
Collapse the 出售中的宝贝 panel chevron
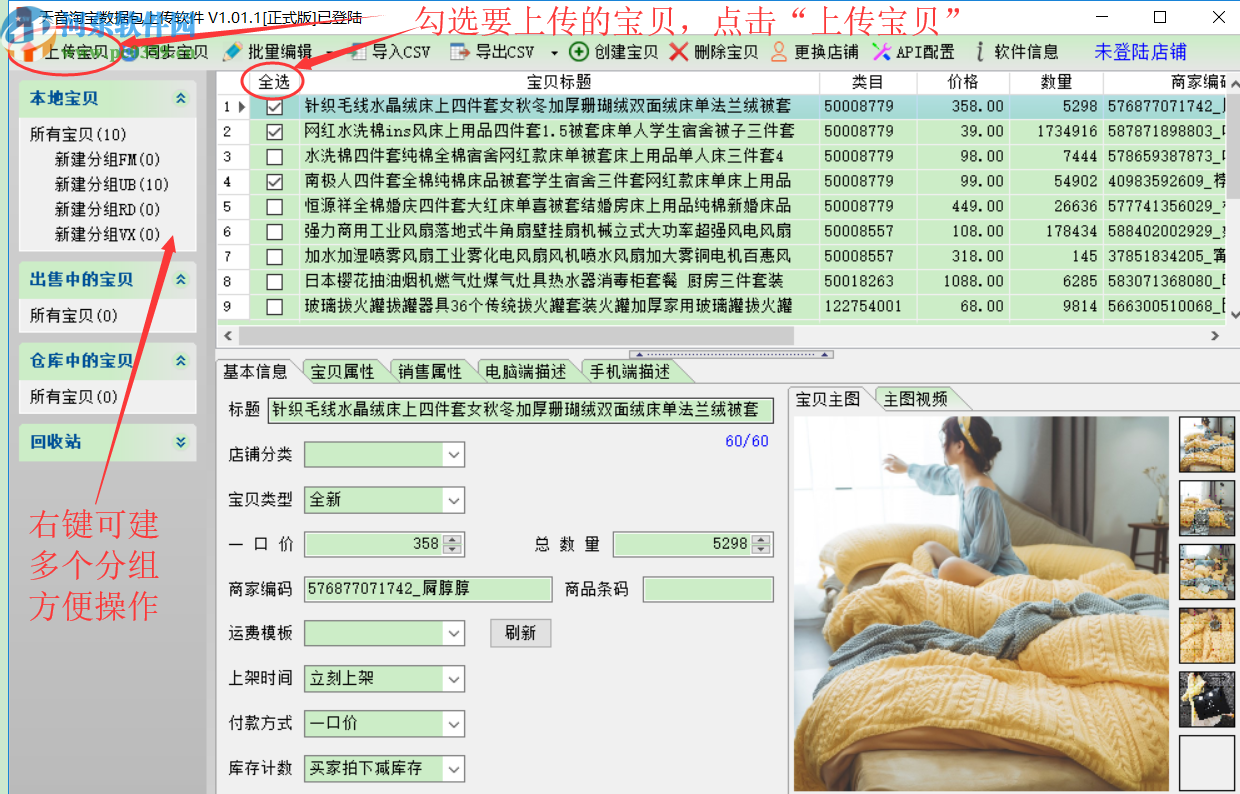click(x=181, y=279)
